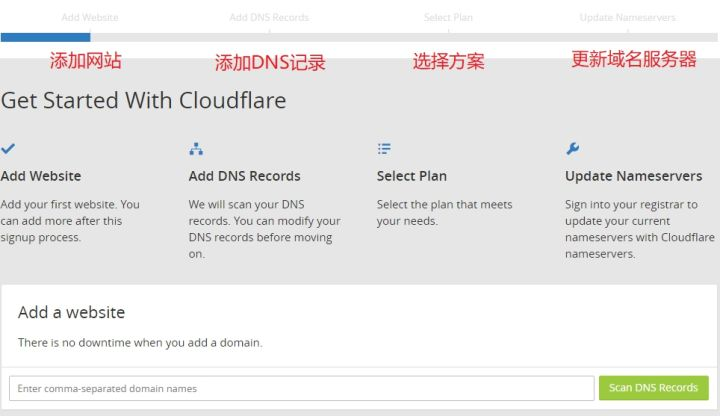Click the Add Website column heading
720x416 pixels.
(41, 176)
